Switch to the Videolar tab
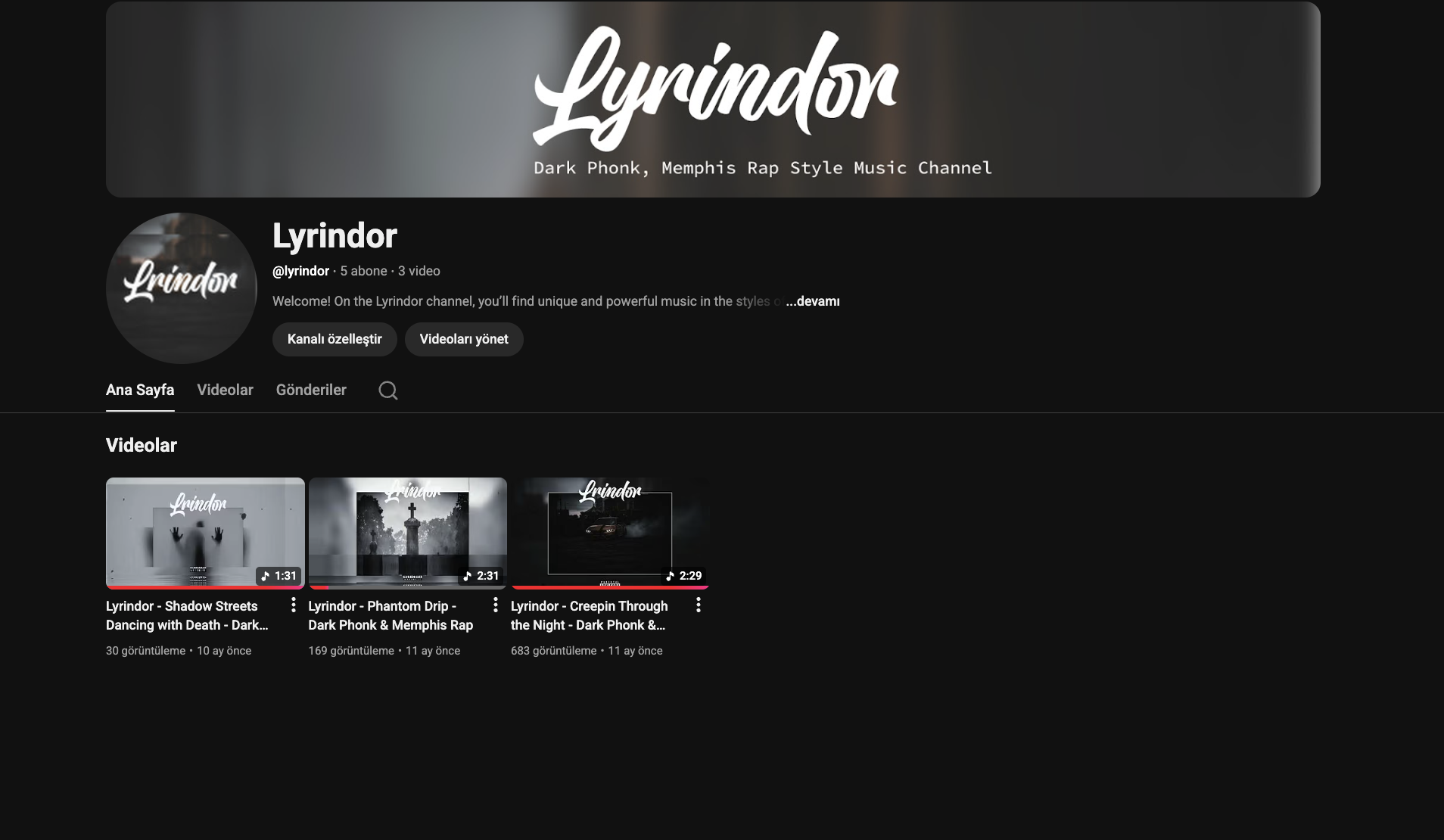The image size is (1444, 840). tap(225, 390)
